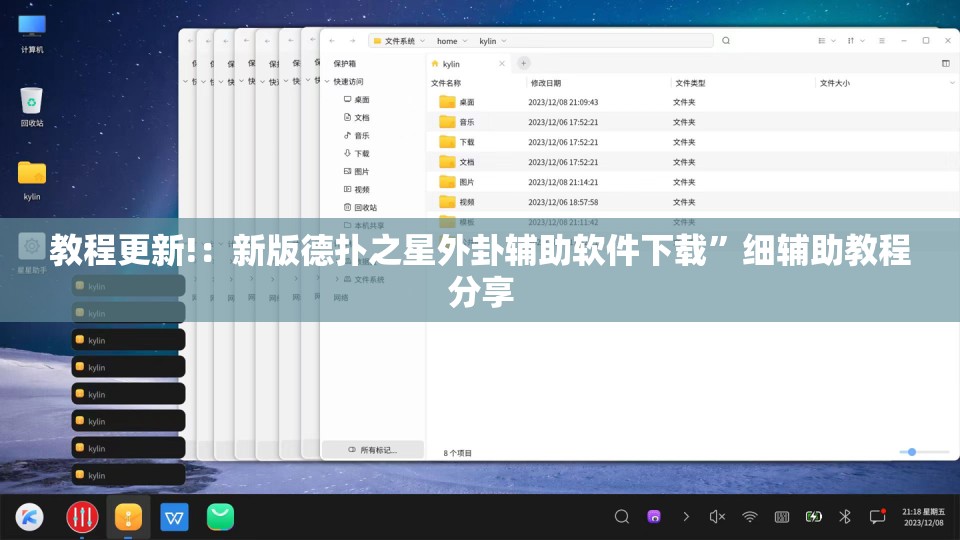Click the forward arrow in file manager
The height and width of the screenshot is (540, 960).
[353, 41]
